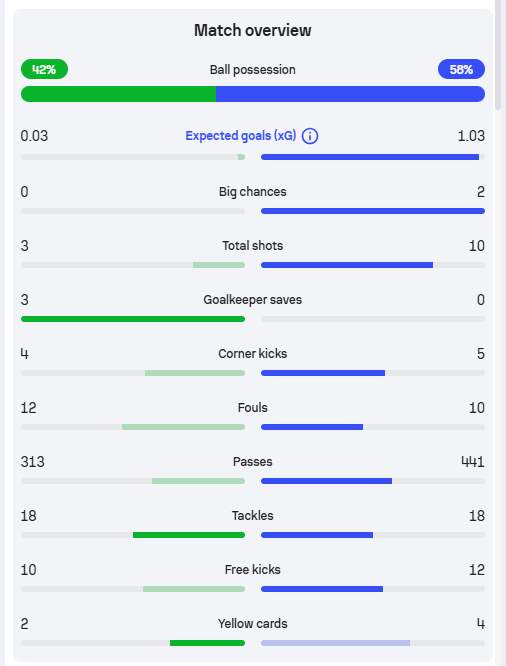This screenshot has width=506, height=666.
Task: Click the blue Fouls bar
Action: click(312, 427)
